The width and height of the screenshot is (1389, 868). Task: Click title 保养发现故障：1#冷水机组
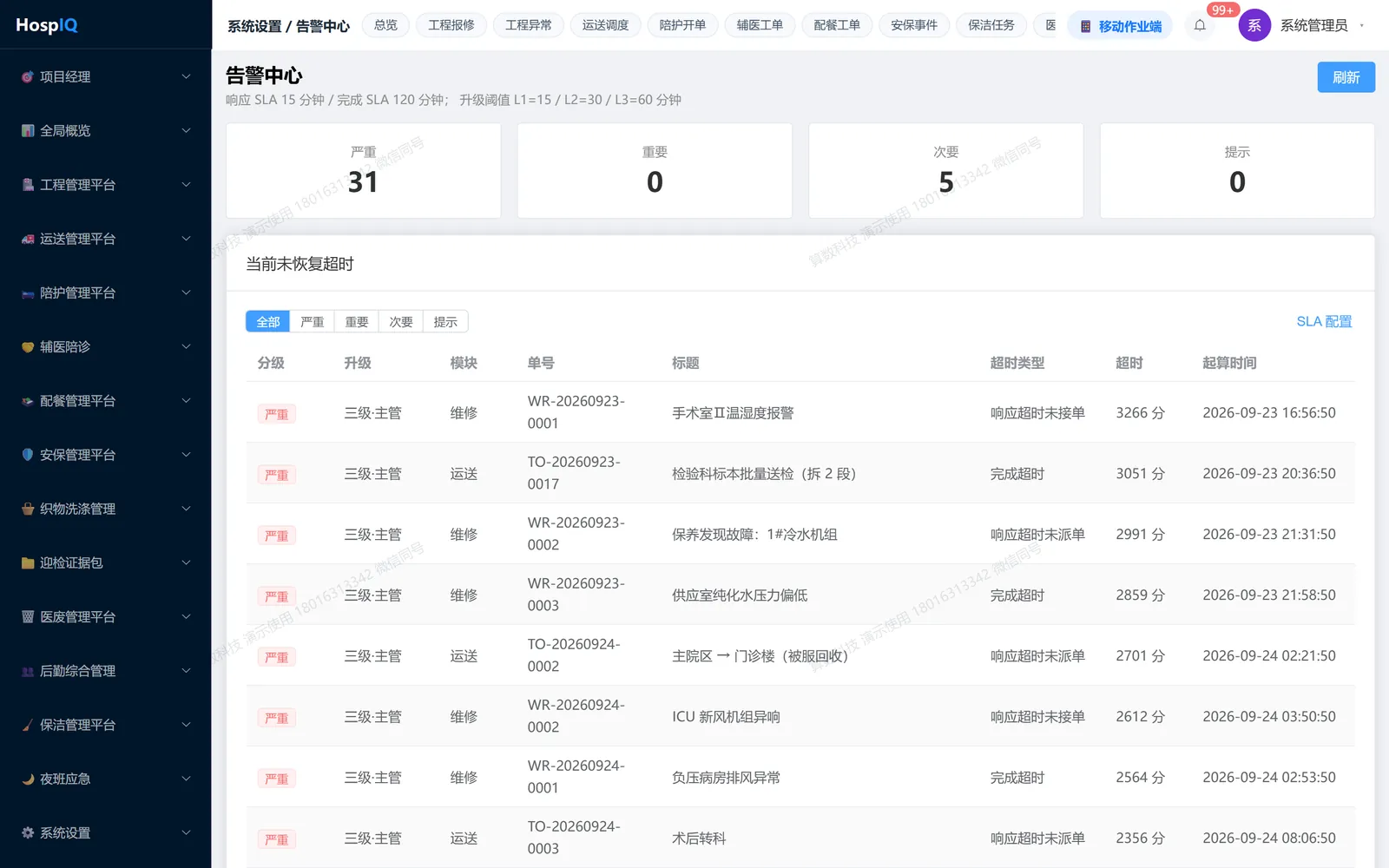[754, 535]
